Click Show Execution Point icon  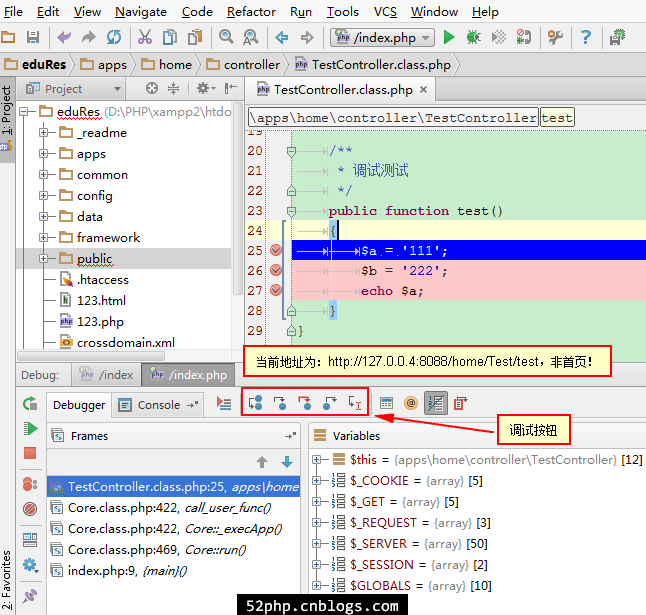pos(224,403)
